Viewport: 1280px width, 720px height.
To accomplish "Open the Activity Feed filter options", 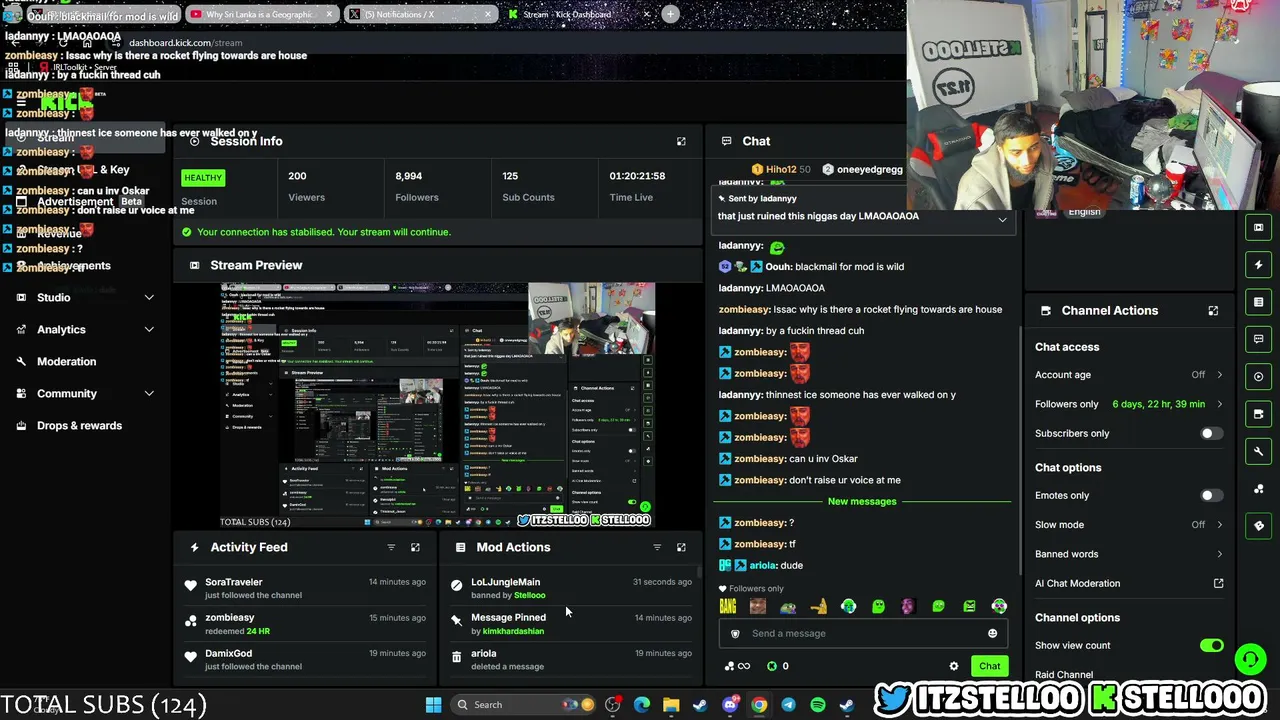I will pos(391,547).
